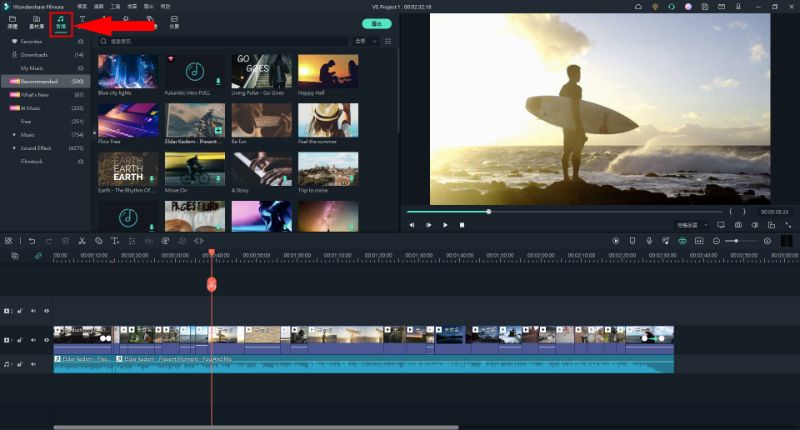800x430 pixels.
Task: Hide video track 1 with eye icon
Action: tap(46, 340)
